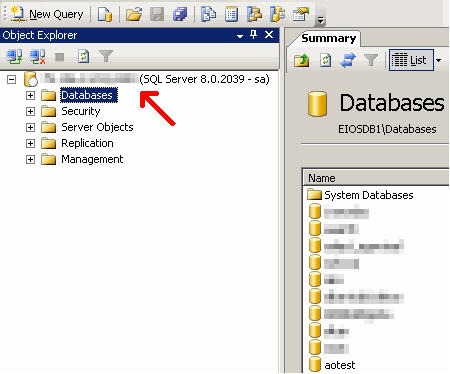
Task: Click Synchronize arrows icon in Summary
Action: [348, 61]
